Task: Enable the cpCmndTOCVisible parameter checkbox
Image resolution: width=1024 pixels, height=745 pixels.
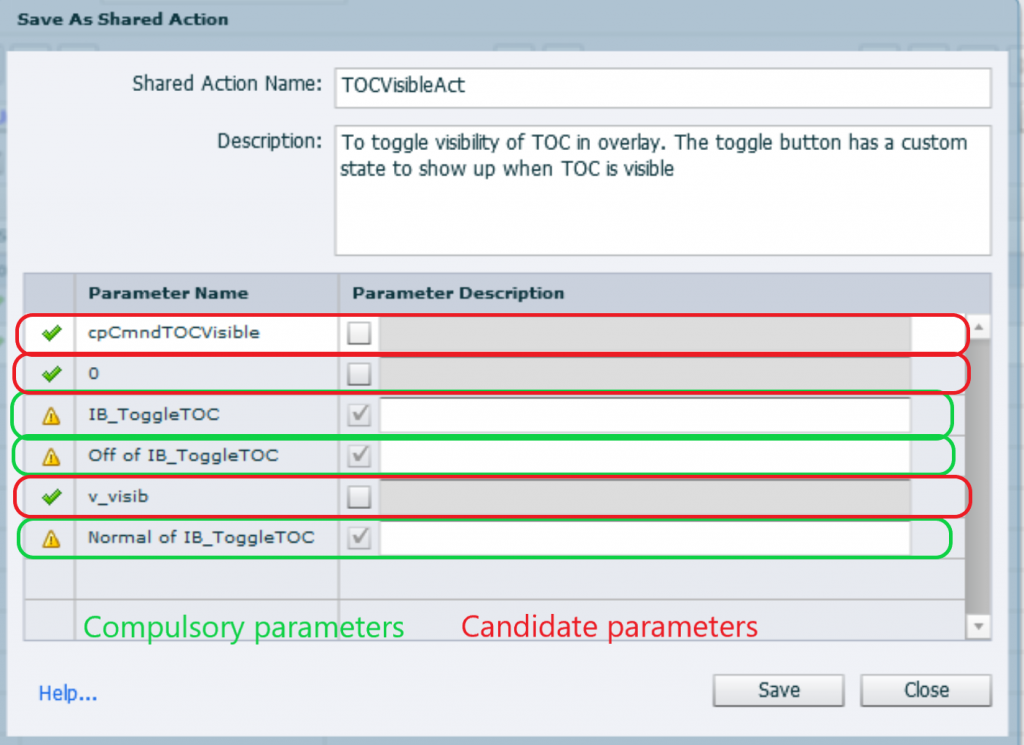Action: click(359, 333)
